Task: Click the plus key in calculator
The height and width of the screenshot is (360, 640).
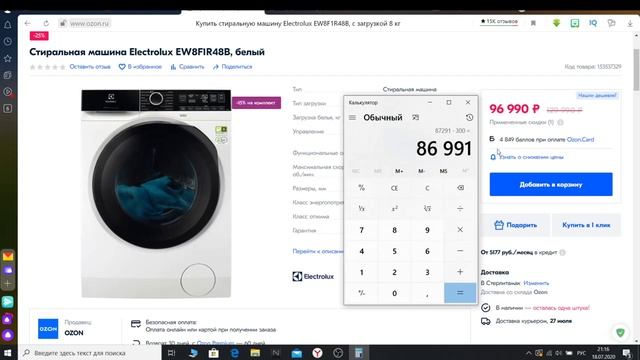Action: click(460, 272)
